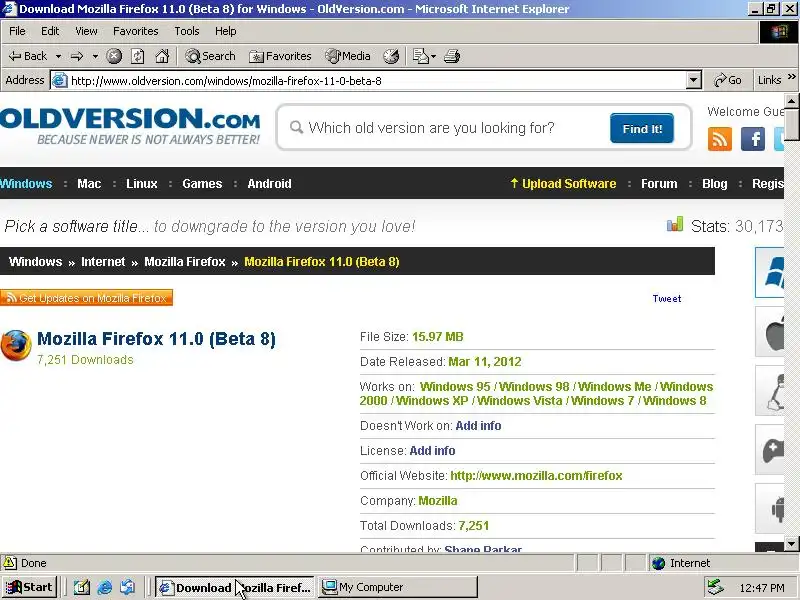Stop page loading with the Stop icon

pyautogui.click(x=114, y=56)
